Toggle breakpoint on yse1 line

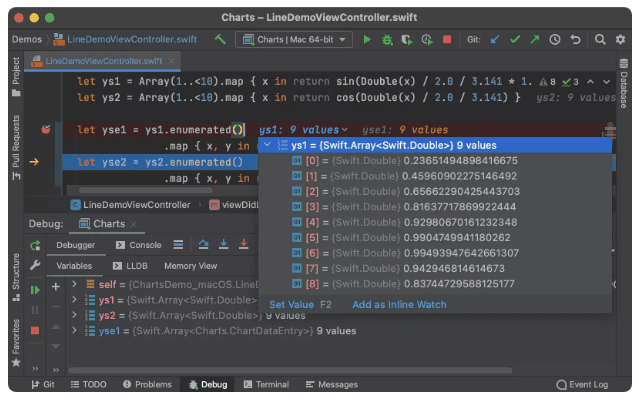tap(46, 130)
